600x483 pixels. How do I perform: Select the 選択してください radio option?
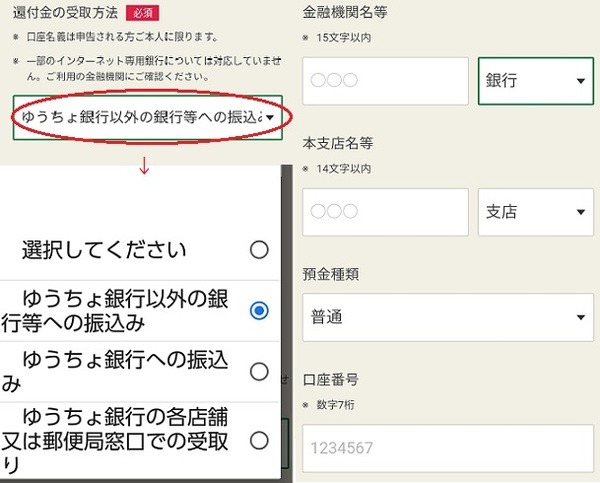click(x=259, y=250)
